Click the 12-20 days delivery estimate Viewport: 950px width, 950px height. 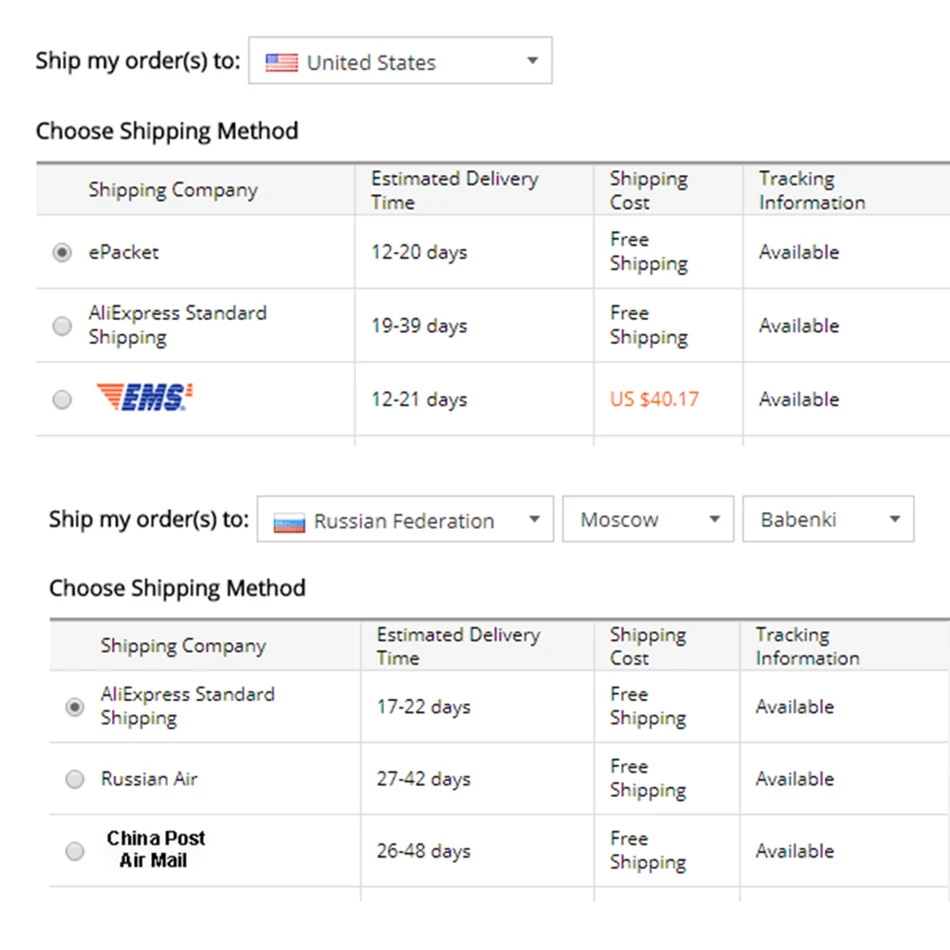(x=419, y=252)
